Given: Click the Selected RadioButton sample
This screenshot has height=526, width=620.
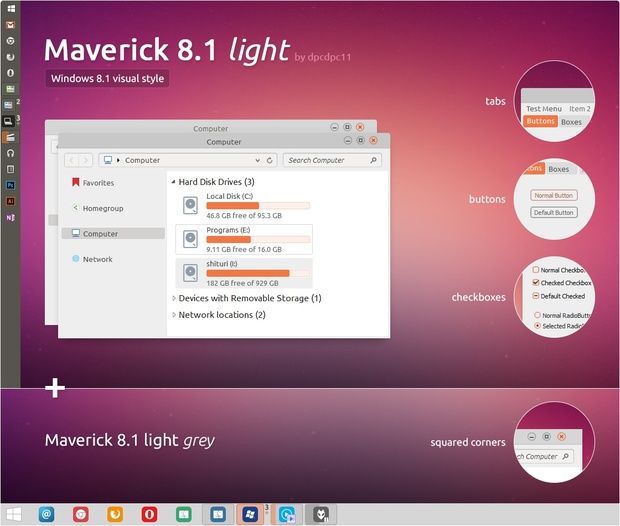Looking at the screenshot, I should tap(537, 325).
